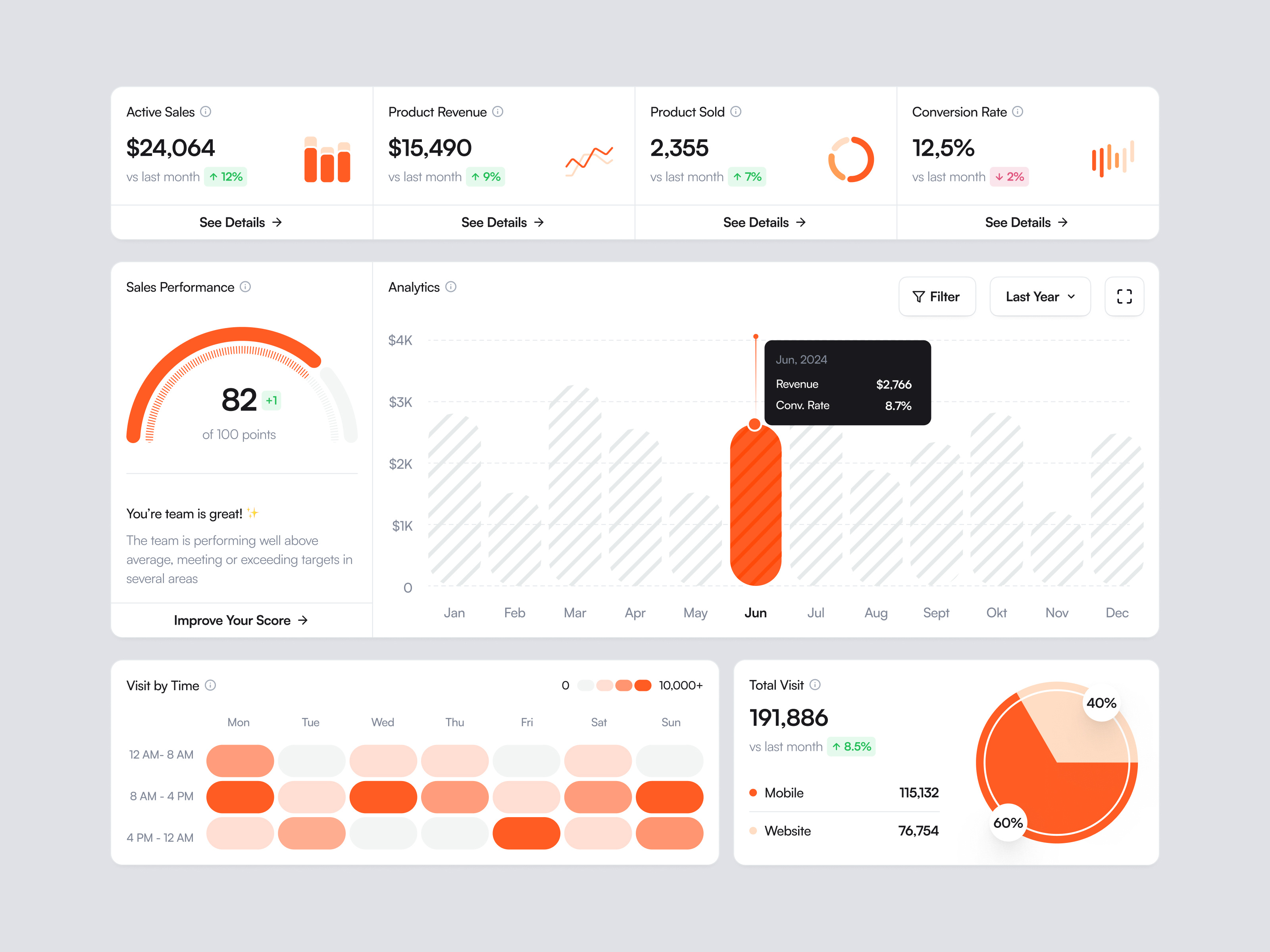Image resolution: width=1270 pixels, height=952 pixels.
Task: Click the Visit by Time info icon
Action: coord(210,685)
